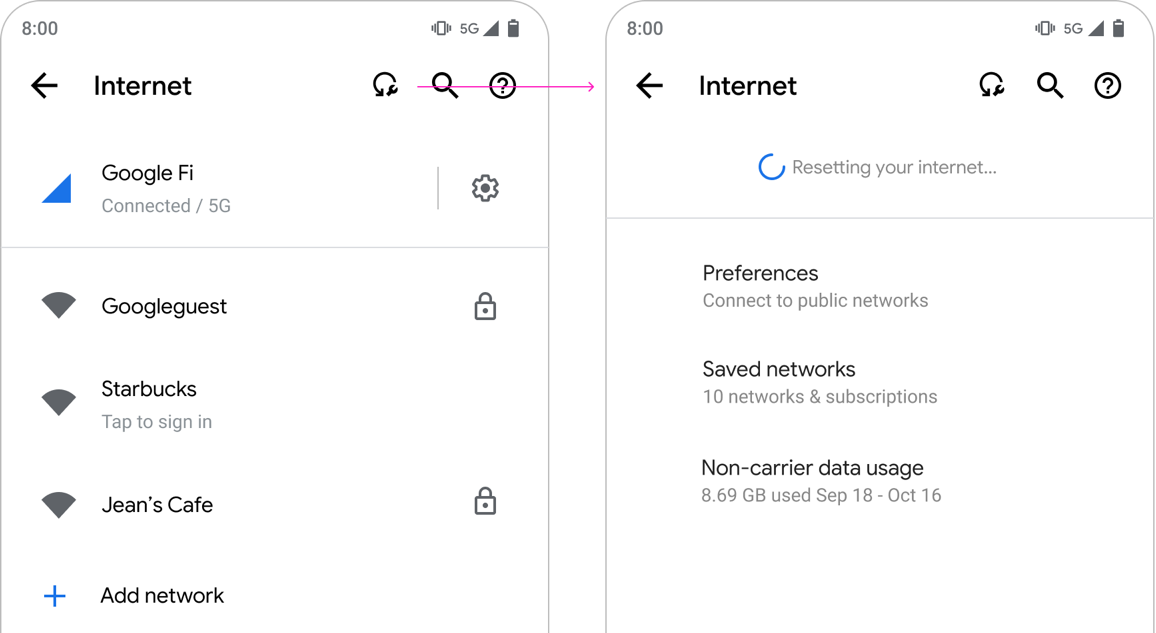Open Google Fi settings via the gear icon

(485, 187)
